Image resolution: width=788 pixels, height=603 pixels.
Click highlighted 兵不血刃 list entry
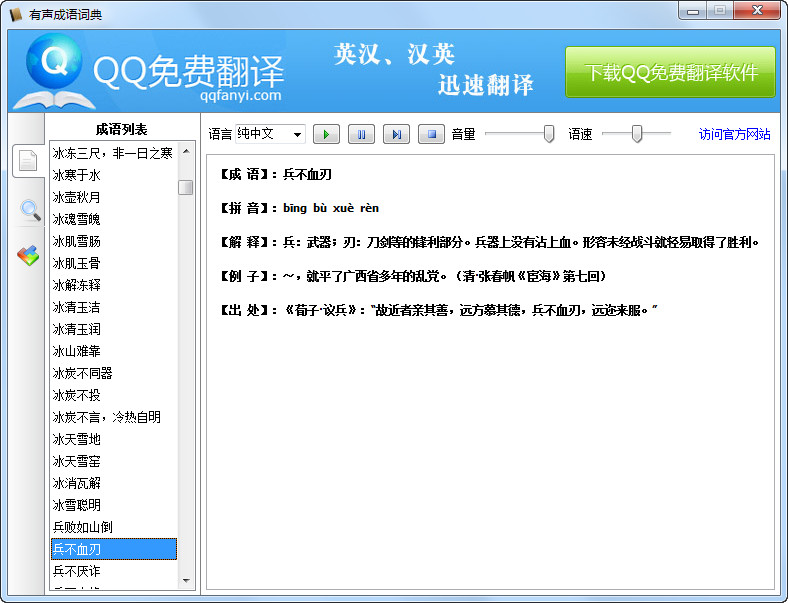(114, 549)
